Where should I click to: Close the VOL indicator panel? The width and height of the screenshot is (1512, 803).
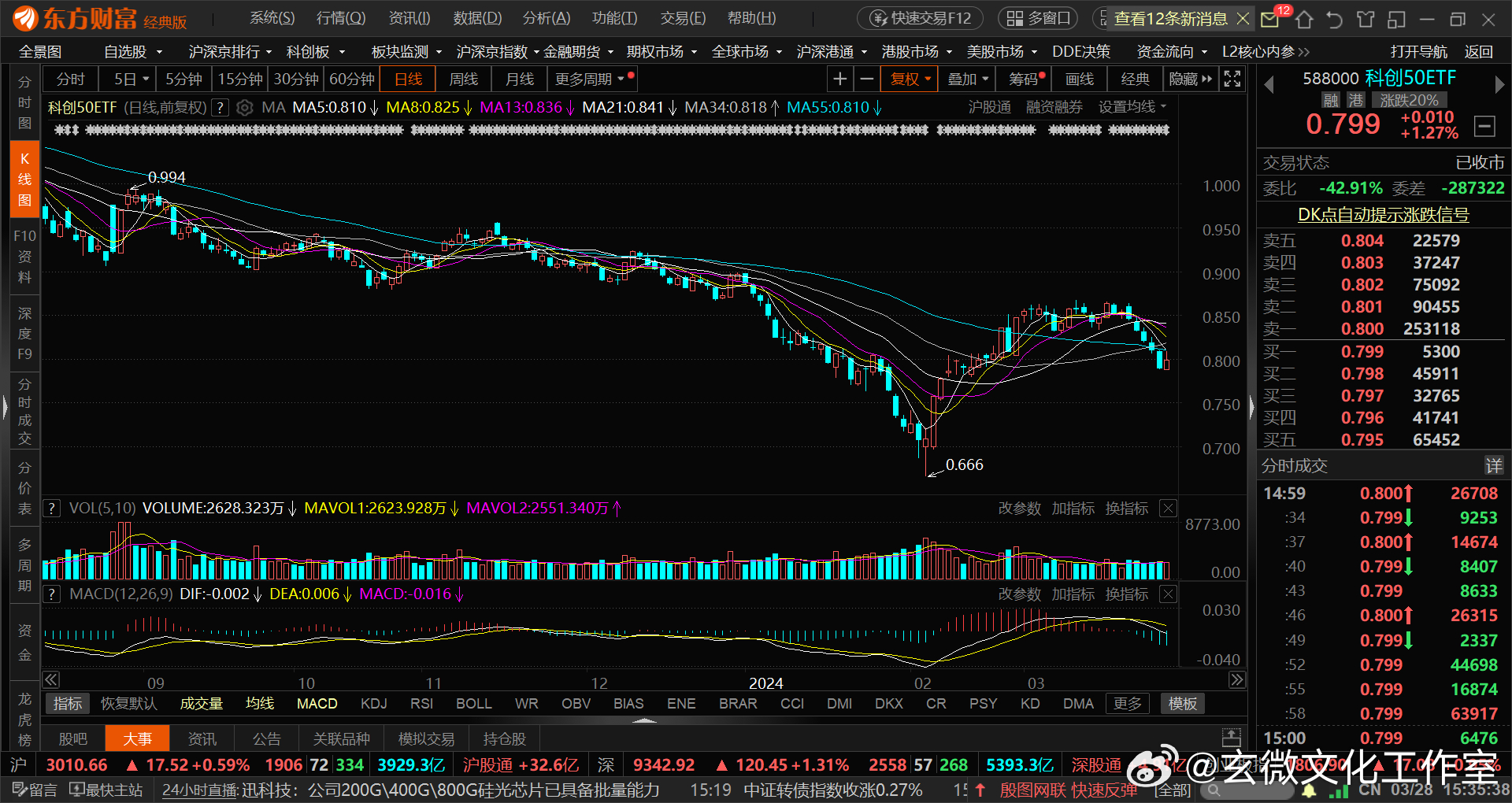1169,509
